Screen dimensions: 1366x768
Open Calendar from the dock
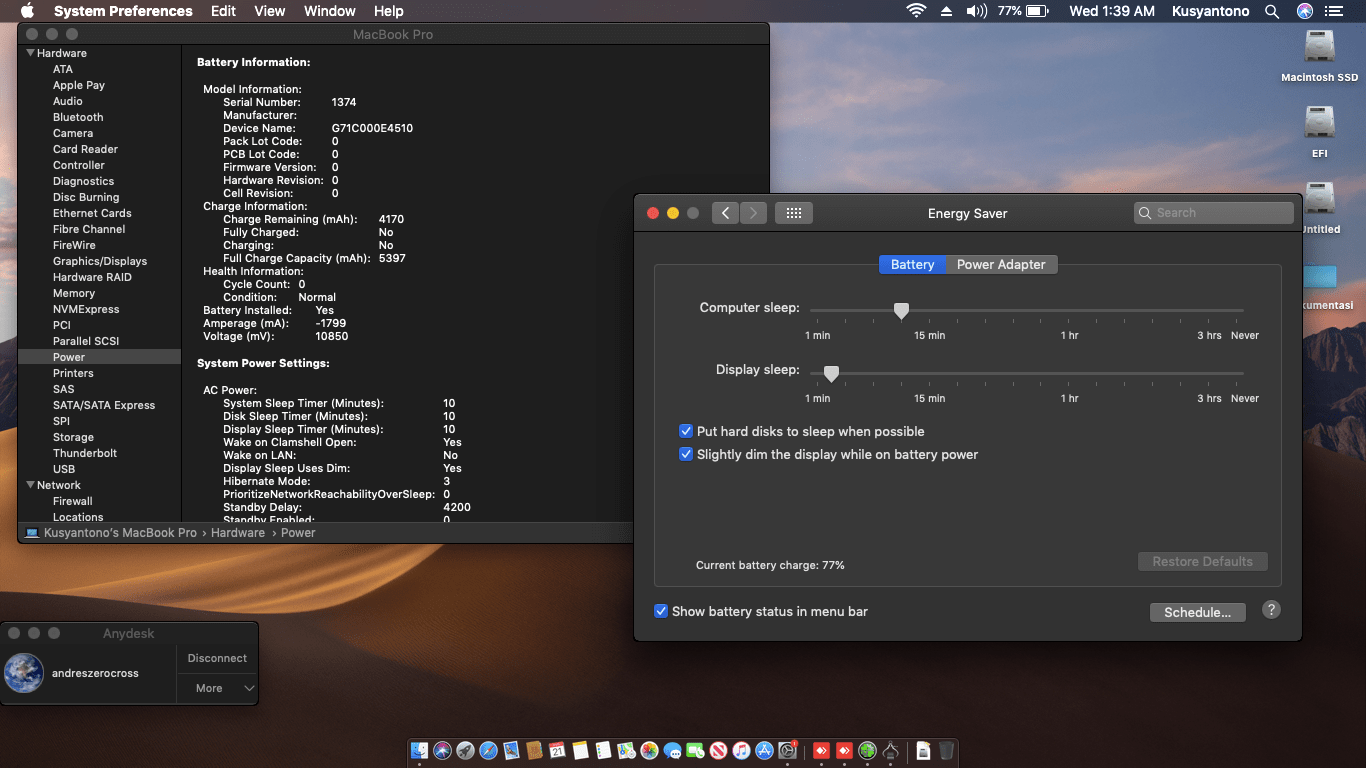[557, 750]
